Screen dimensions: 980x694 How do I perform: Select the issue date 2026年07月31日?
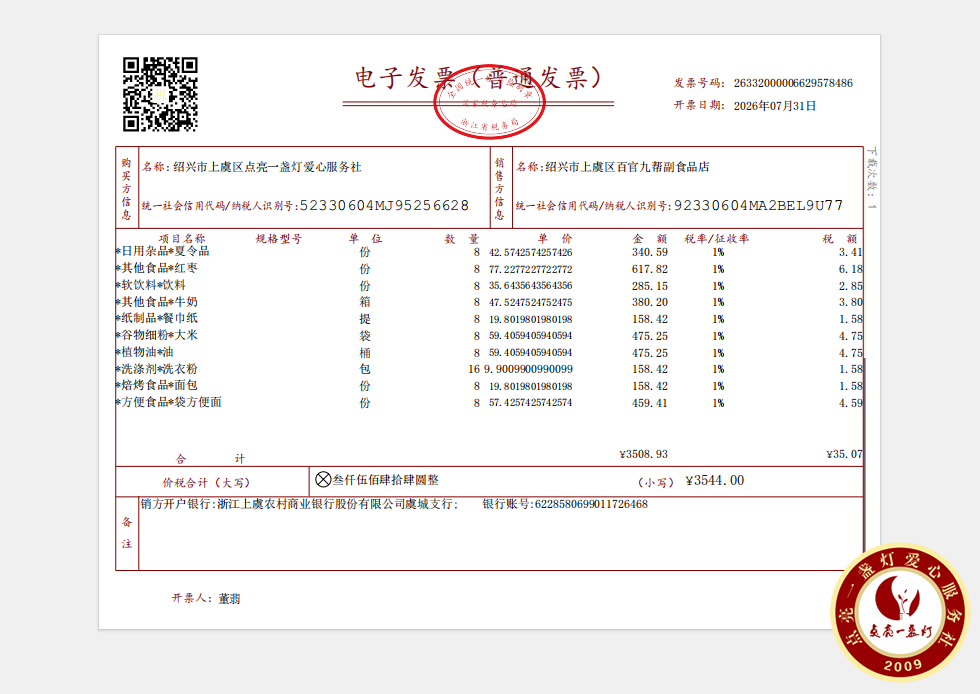(775, 106)
